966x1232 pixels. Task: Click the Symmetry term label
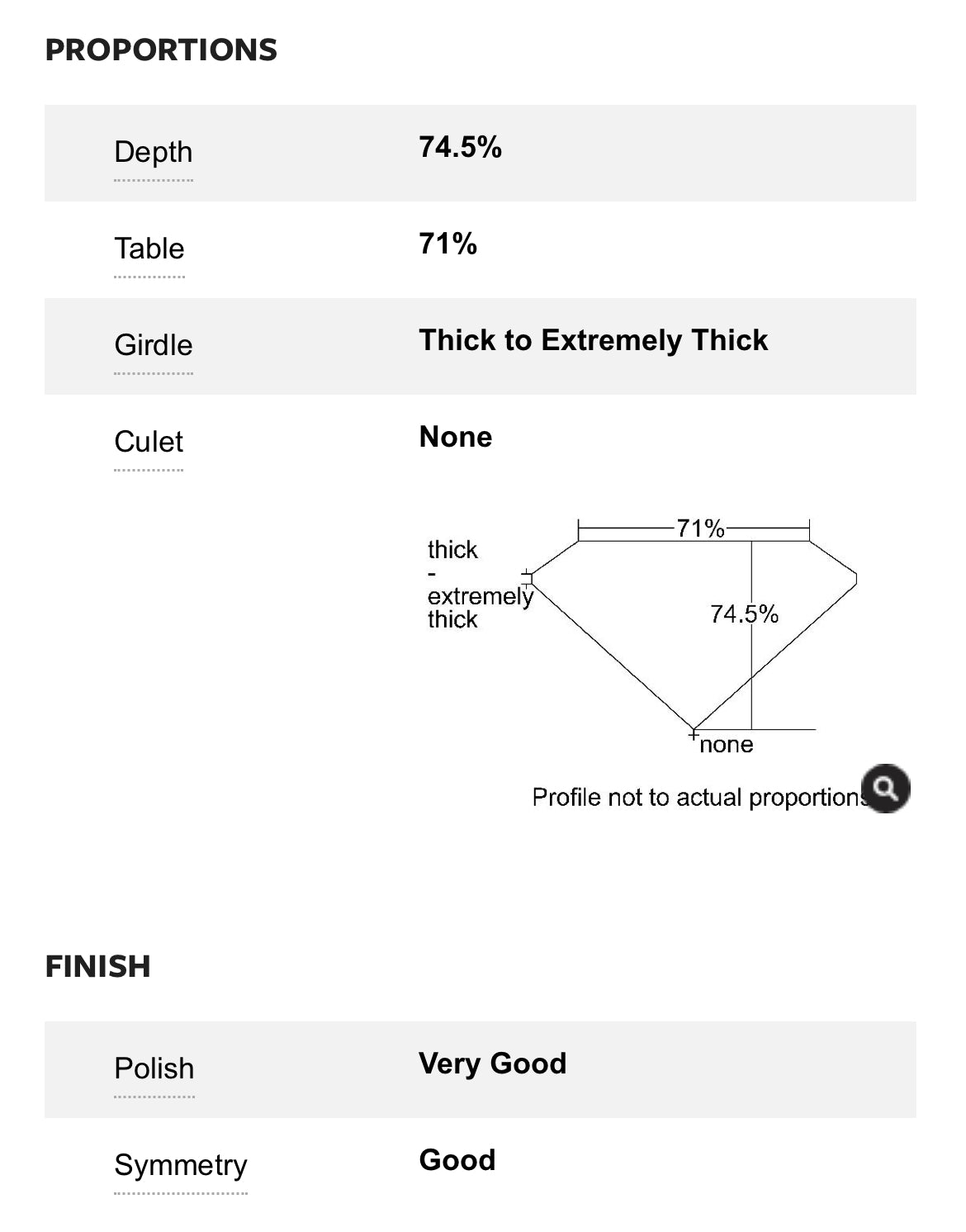pyautogui.click(x=181, y=1166)
